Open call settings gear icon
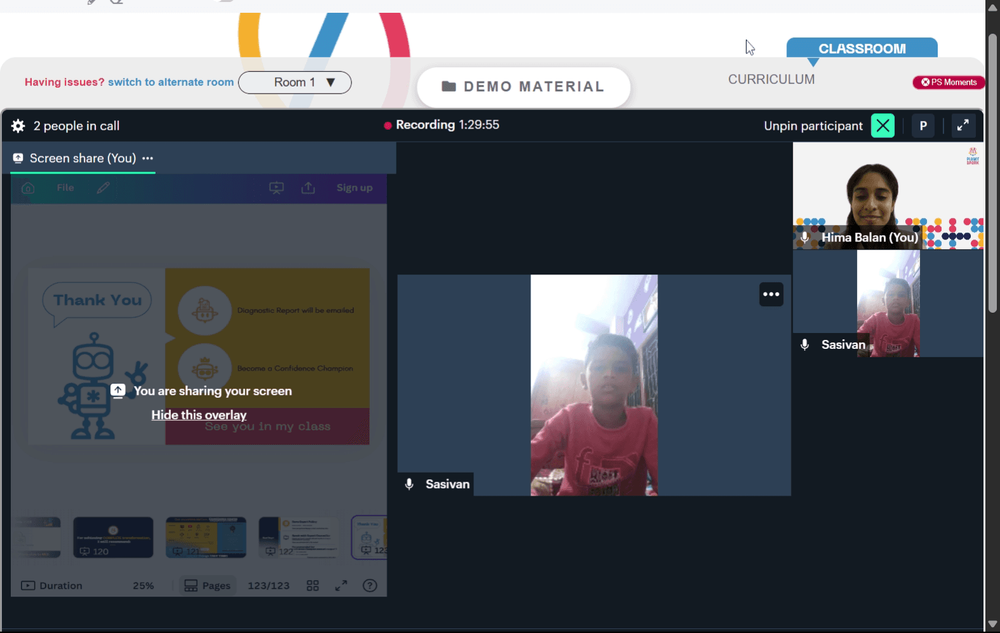 (x=18, y=126)
